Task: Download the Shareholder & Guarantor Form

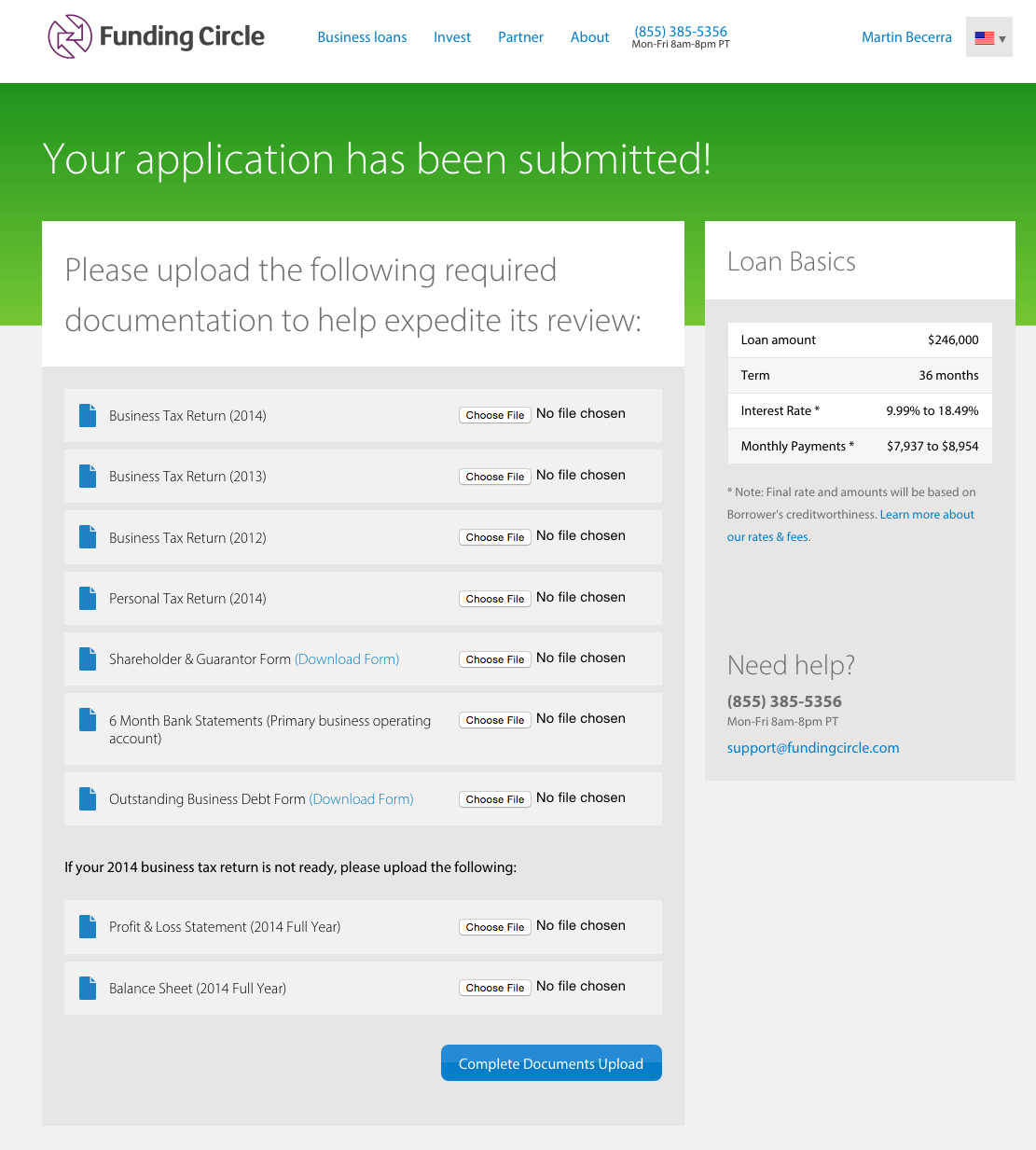Action: (347, 659)
